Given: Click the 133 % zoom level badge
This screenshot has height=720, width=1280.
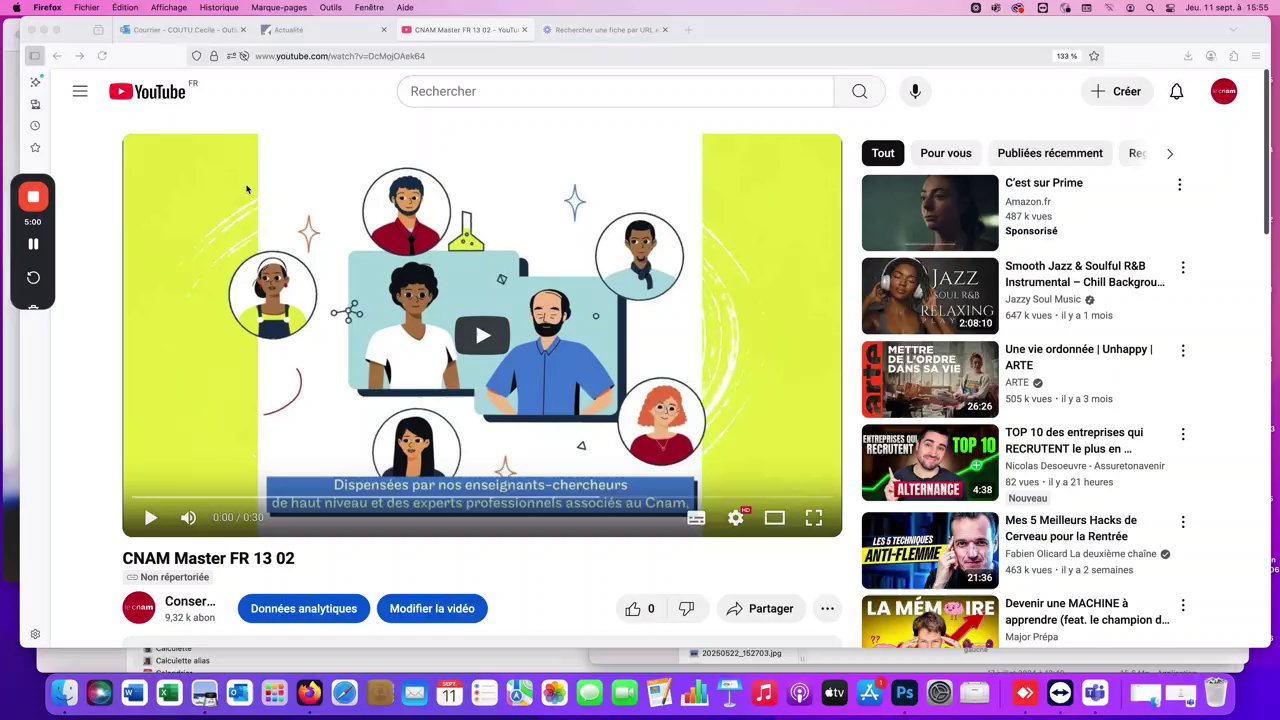Looking at the screenshot, I should [x=1067, y=56].
